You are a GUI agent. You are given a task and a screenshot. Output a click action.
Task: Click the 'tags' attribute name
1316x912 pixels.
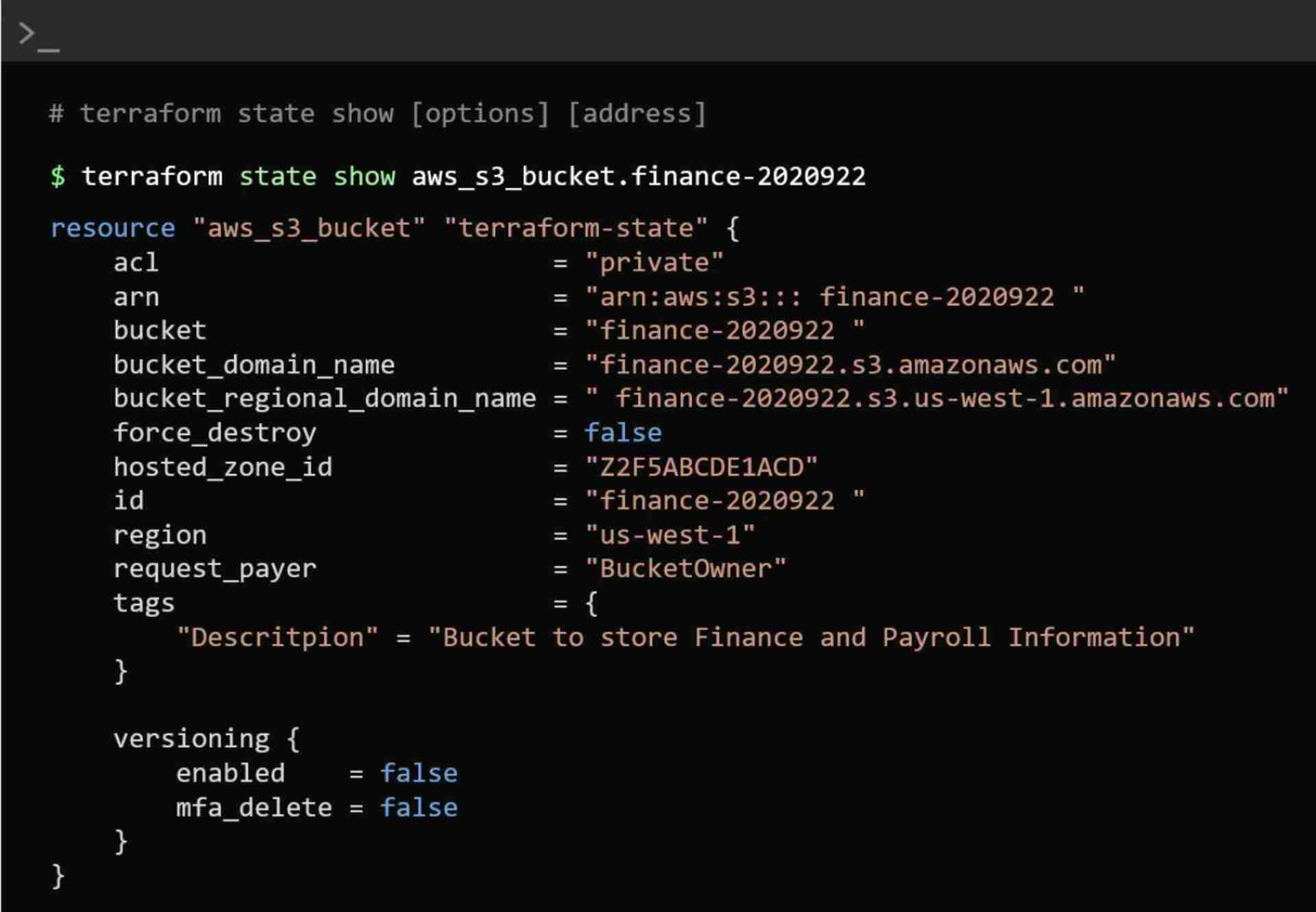pyautogui.click(x=144, y=603)
